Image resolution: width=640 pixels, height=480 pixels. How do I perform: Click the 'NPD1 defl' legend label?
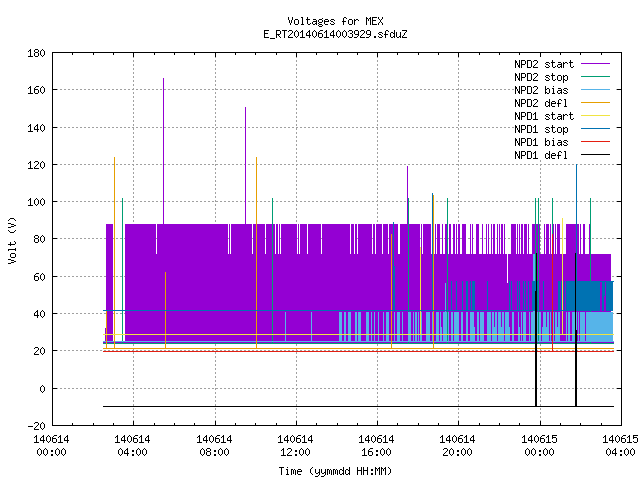541,156
